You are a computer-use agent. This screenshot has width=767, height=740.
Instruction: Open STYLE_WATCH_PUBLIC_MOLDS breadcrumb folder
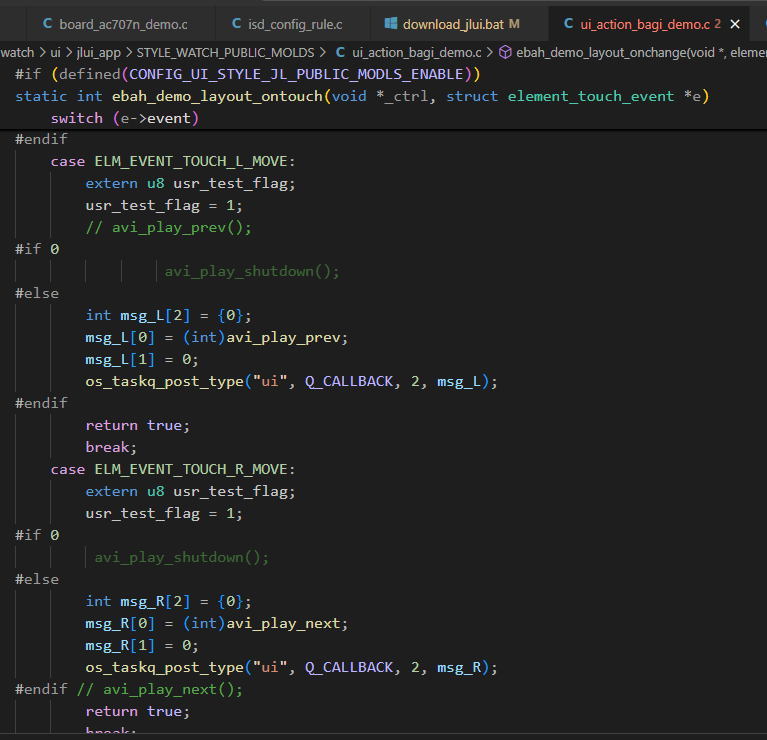coord(226,52)
